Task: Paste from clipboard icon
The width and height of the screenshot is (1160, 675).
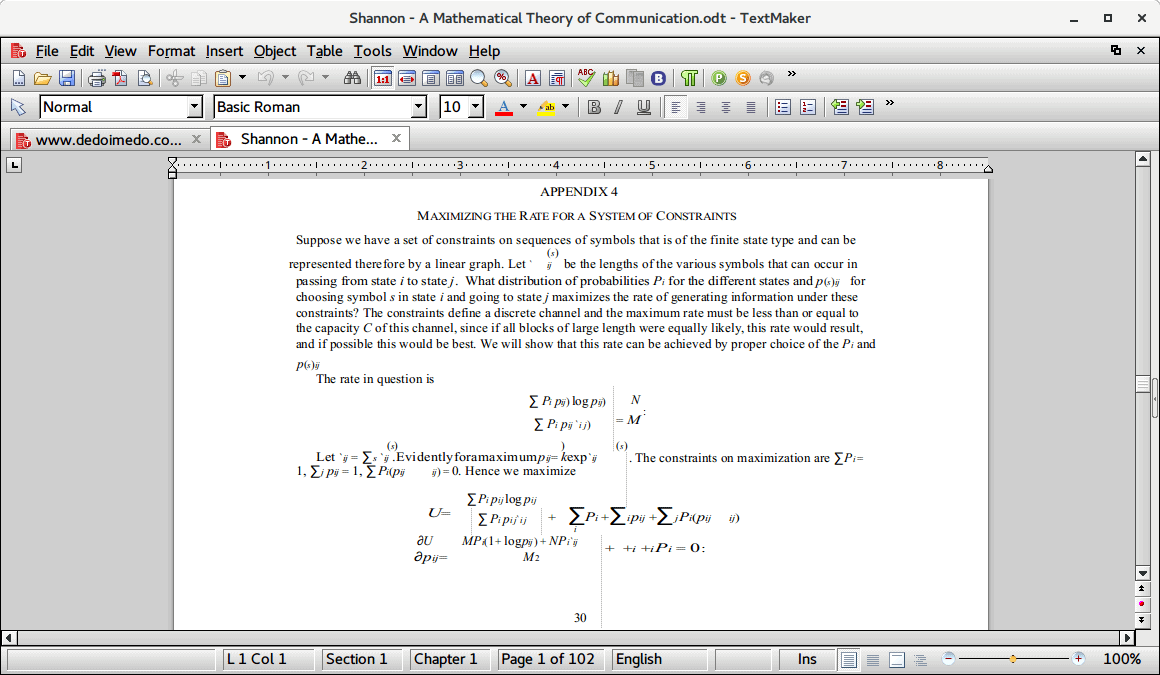Action: [x=223, y=78]
